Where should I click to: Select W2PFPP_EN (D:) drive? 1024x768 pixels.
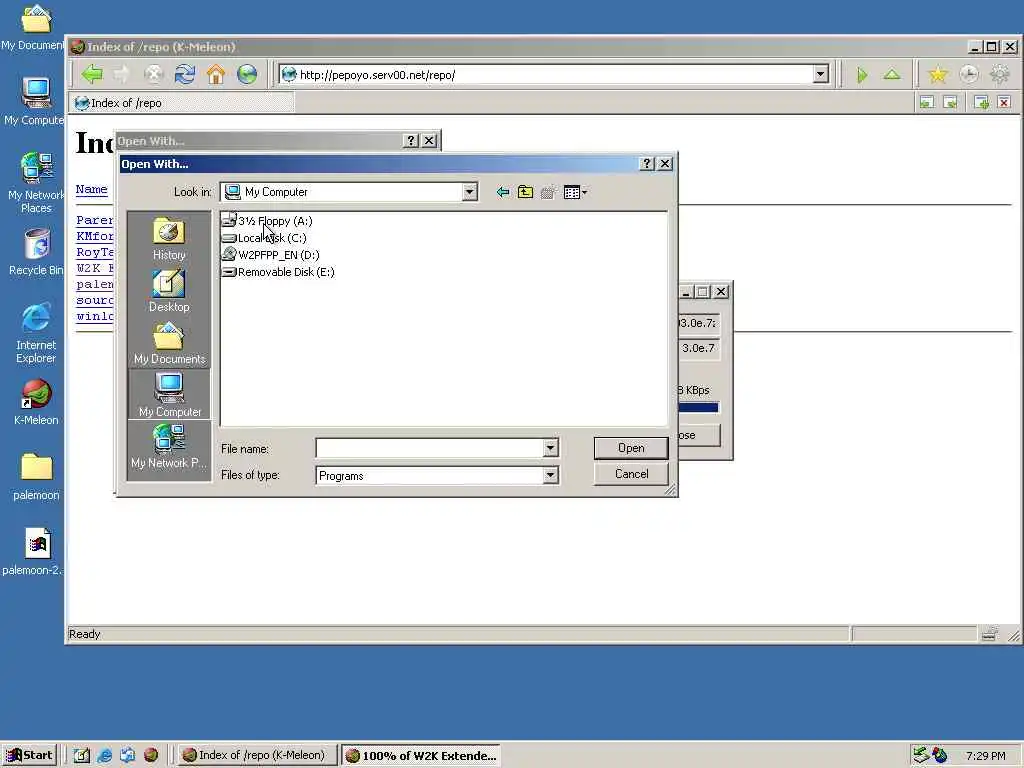pos(271,255)
